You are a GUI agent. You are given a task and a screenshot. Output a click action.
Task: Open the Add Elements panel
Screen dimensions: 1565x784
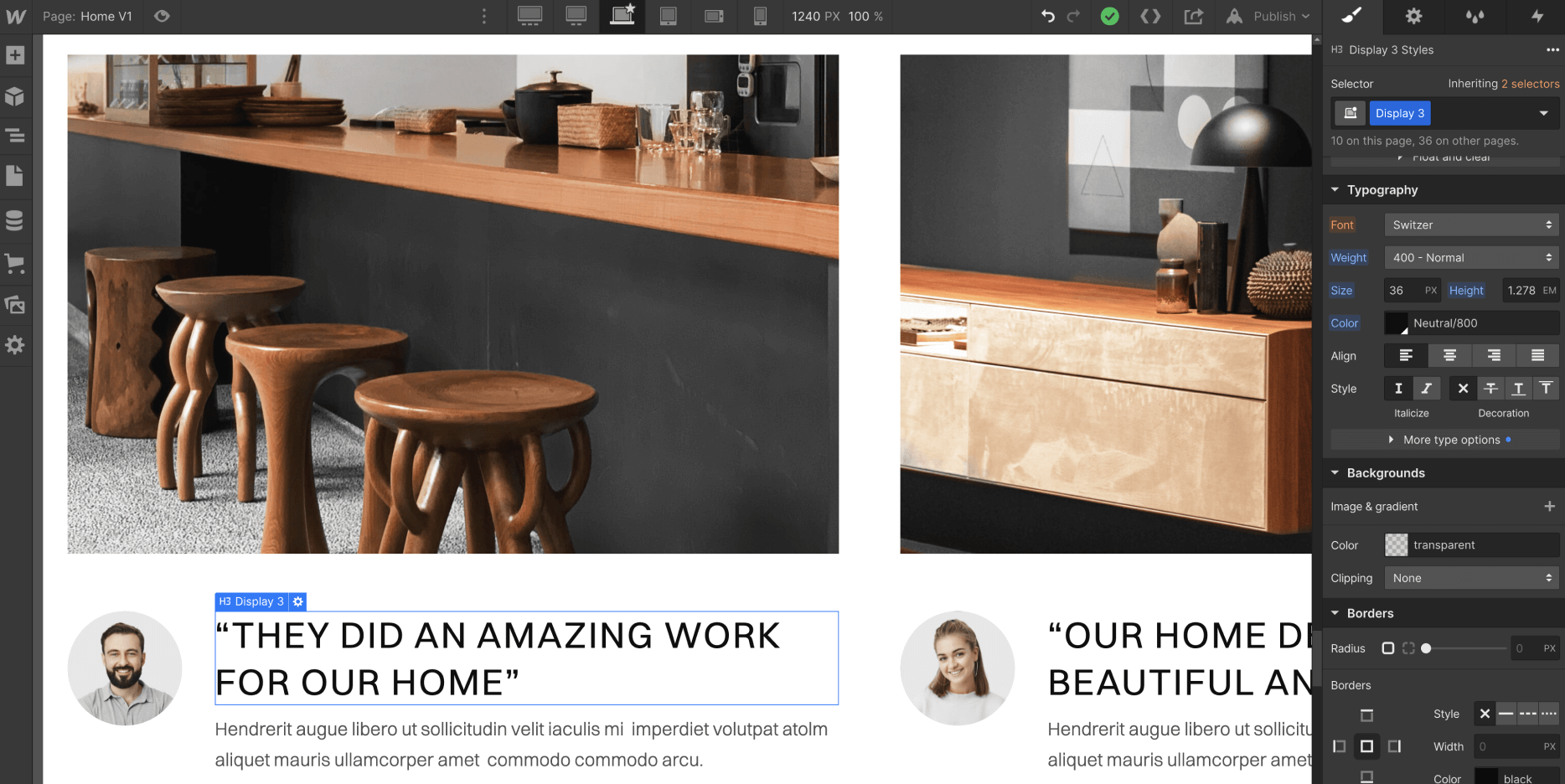pos(15,55)
